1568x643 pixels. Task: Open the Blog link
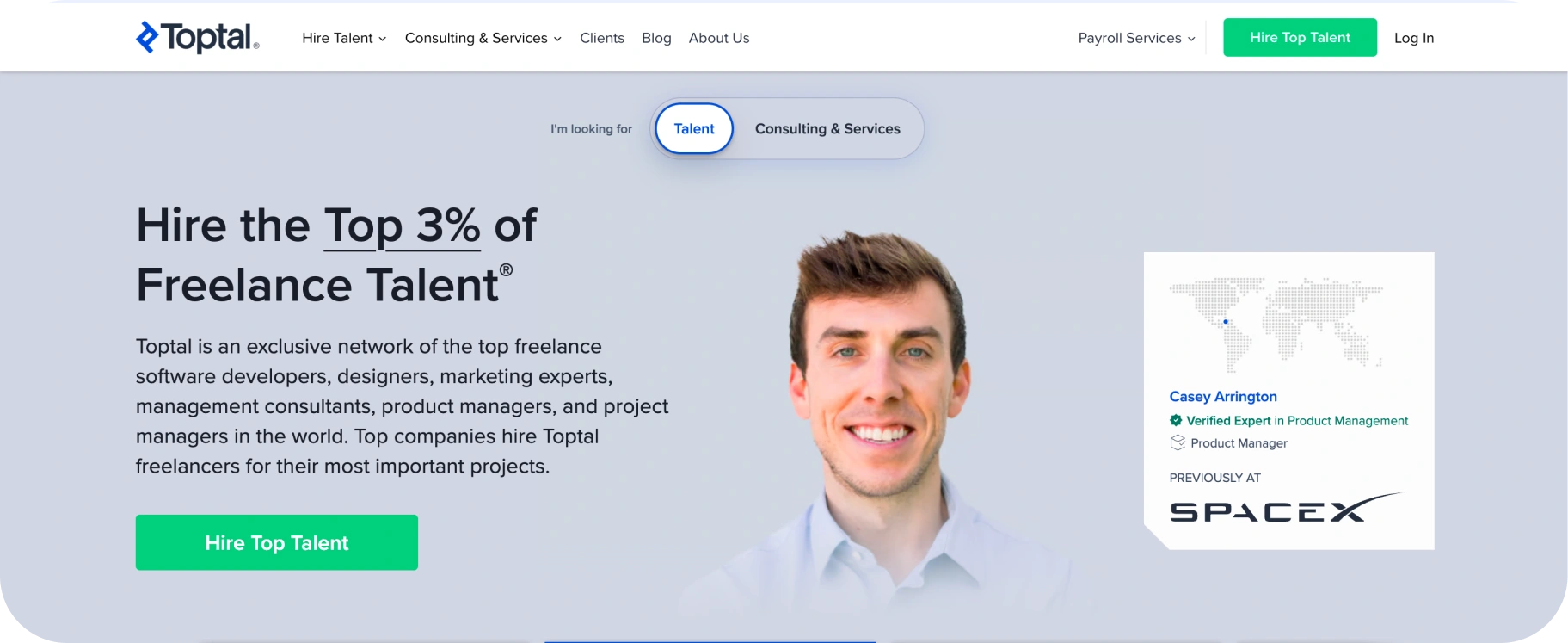(656, 38)
